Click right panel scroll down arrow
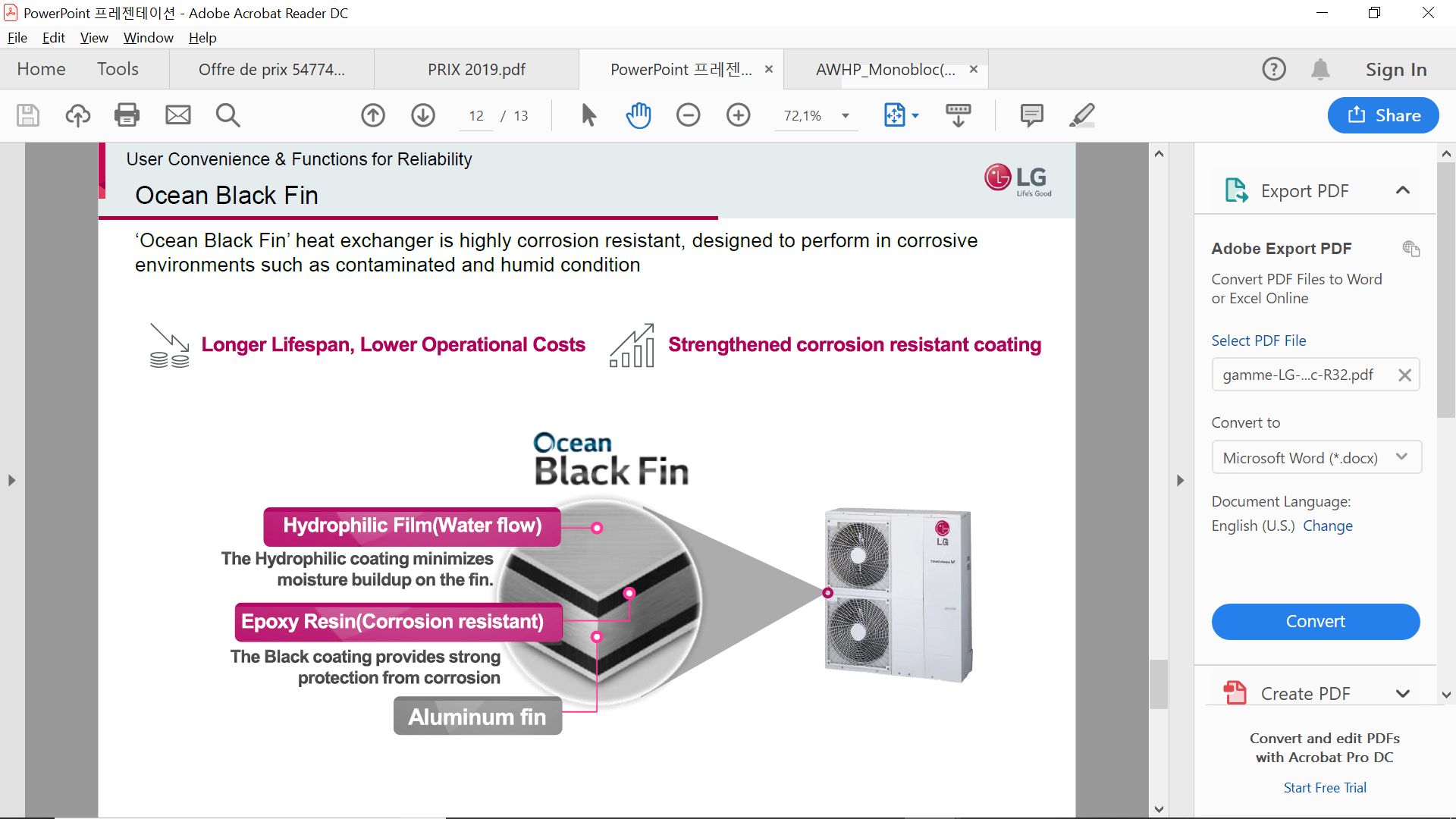Image resolution: width=1456 pixels, height=819 pixels. pos(1446,694)
